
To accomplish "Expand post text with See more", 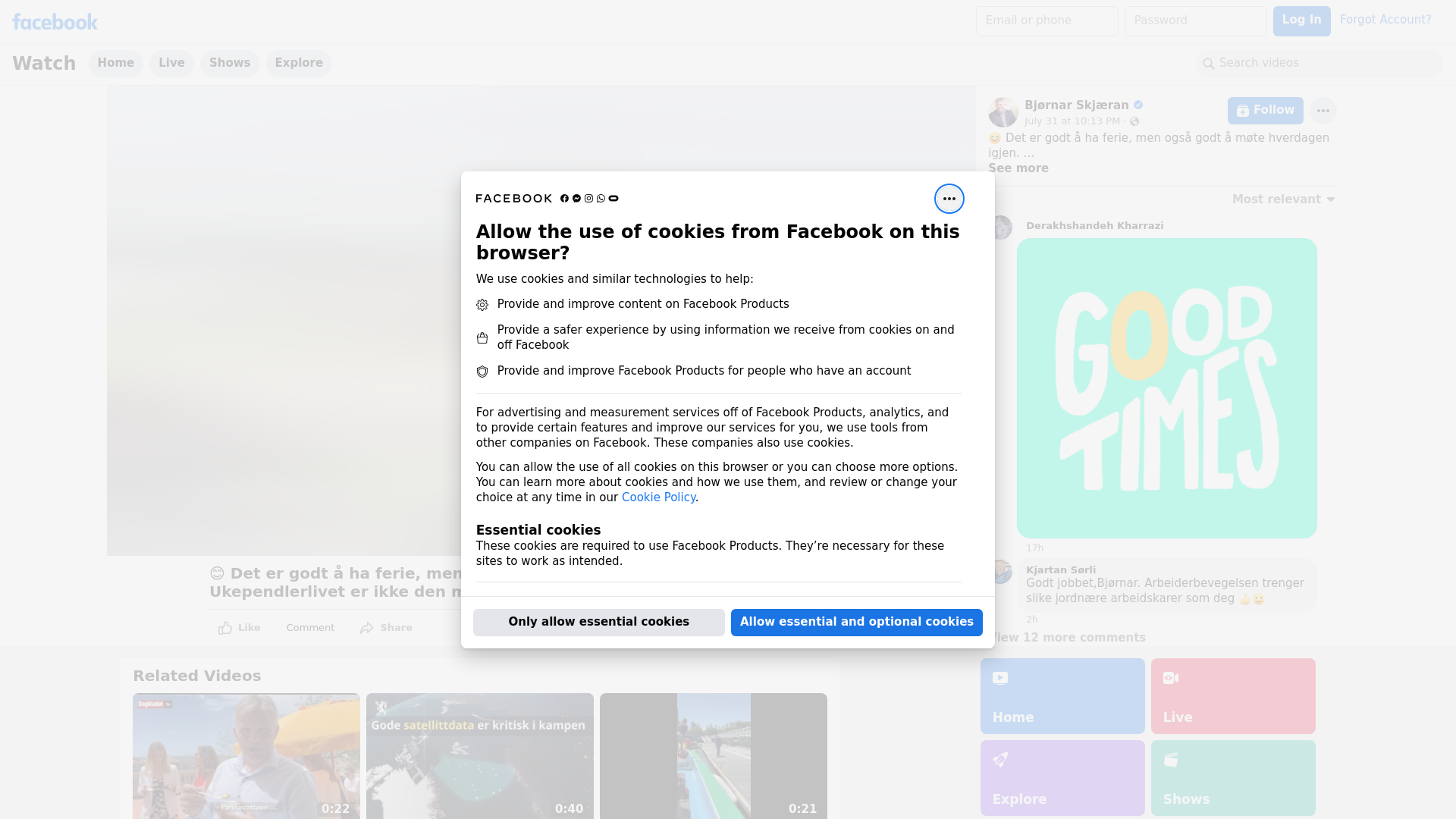I will [1018, 168].
